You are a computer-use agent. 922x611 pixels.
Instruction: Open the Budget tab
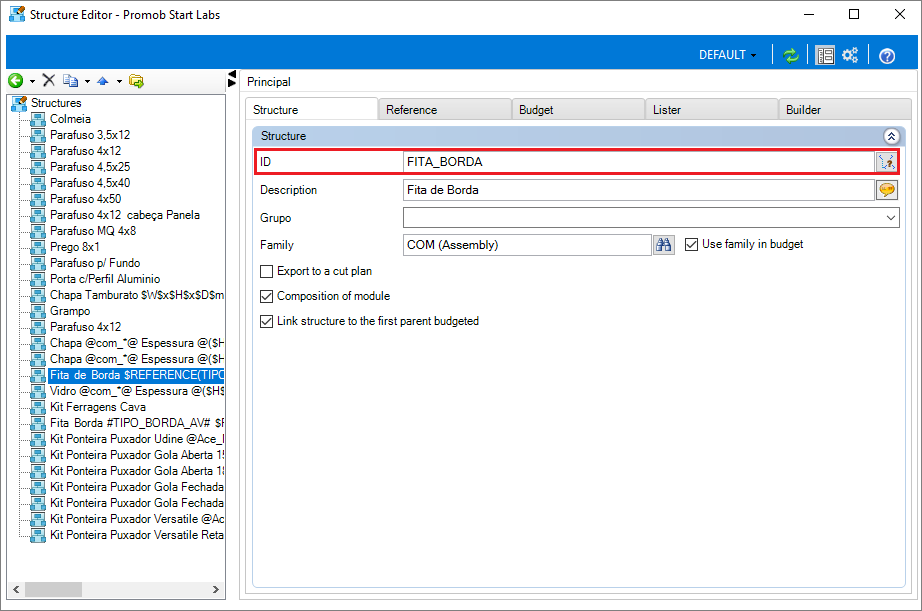click(x=578, y=110)
